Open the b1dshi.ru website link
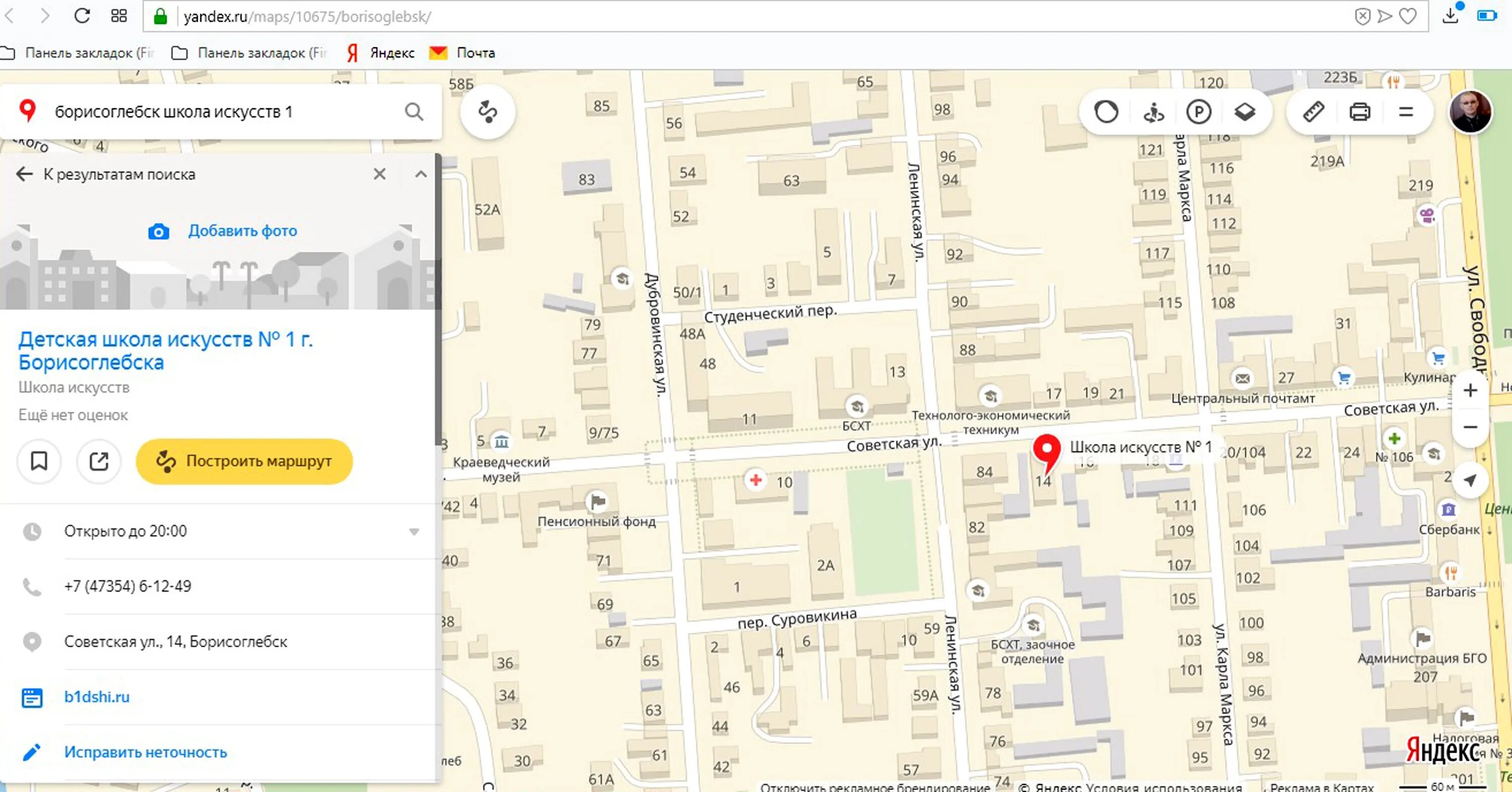Screen dimensions: 1512x792 [97, 697]
